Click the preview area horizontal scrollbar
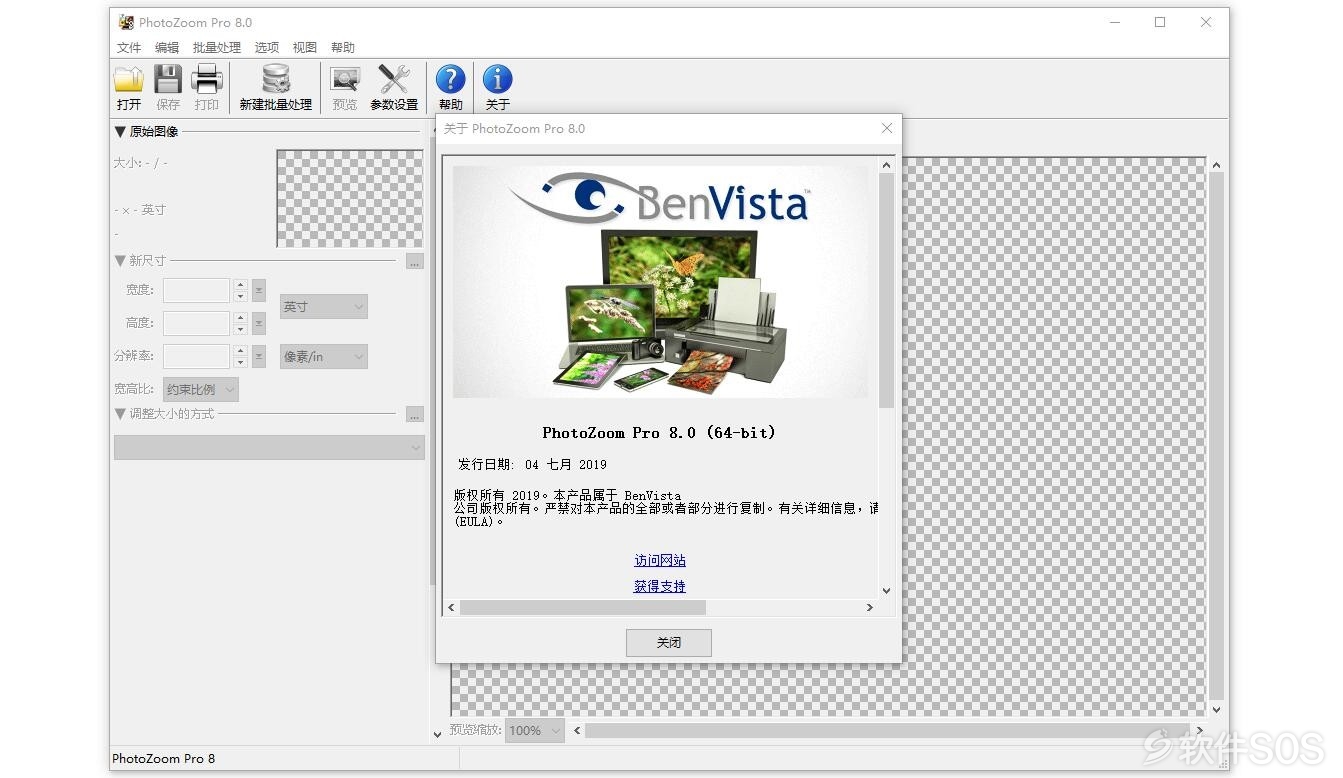The image size is (1343, 778). coord(888,730)
